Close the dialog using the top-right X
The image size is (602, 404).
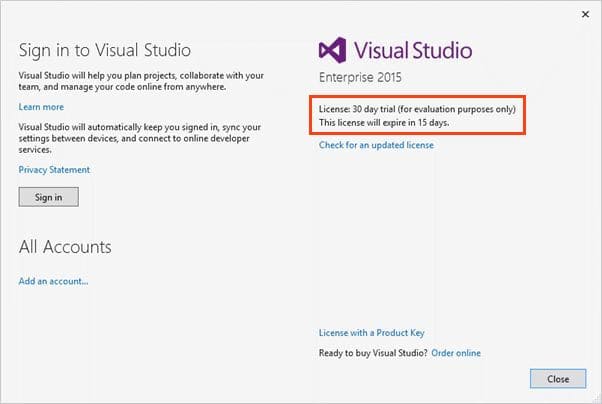pyautogui.click(x=584, y=14)
